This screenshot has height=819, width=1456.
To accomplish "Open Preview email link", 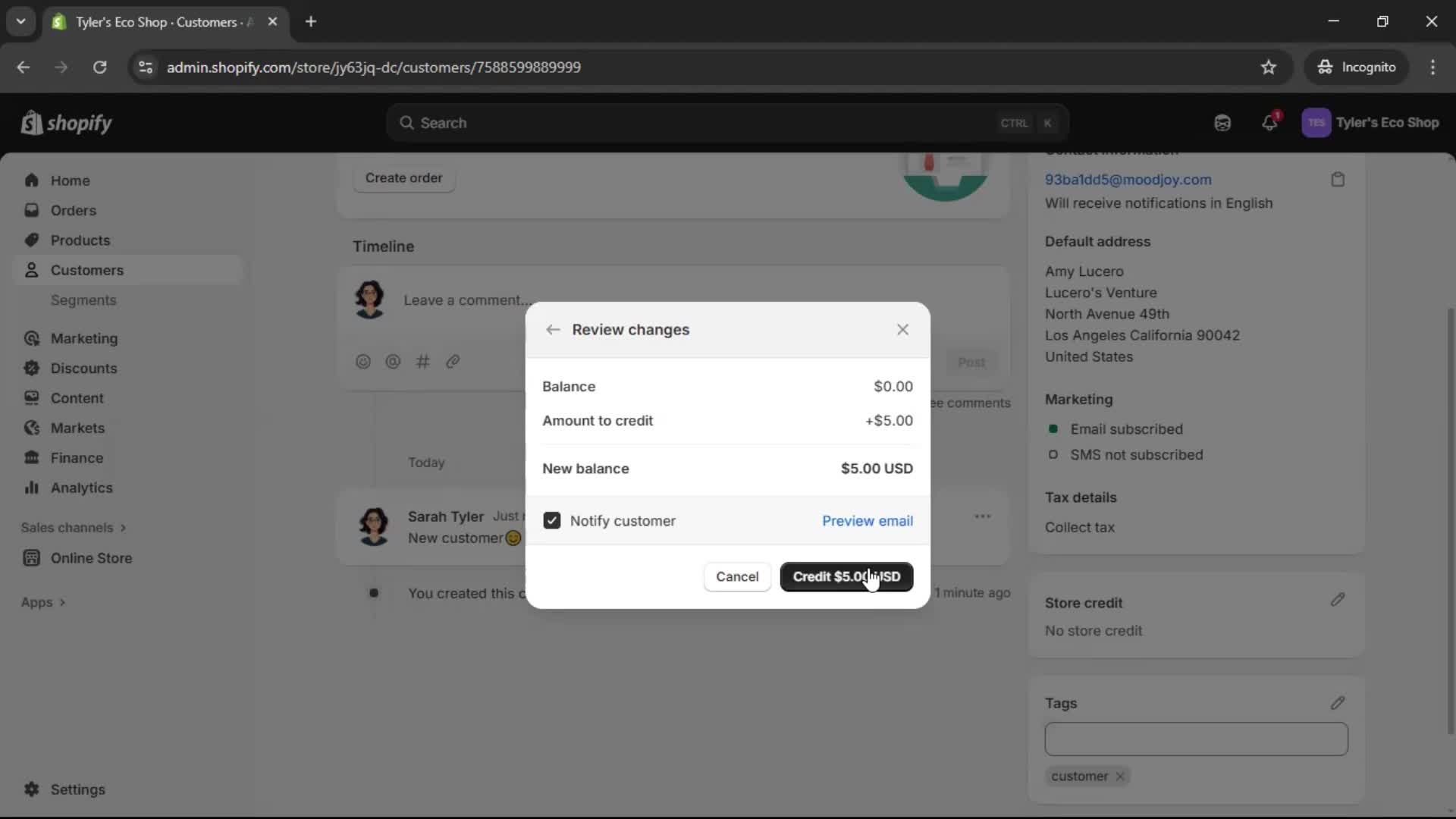I will coord(868,521).
